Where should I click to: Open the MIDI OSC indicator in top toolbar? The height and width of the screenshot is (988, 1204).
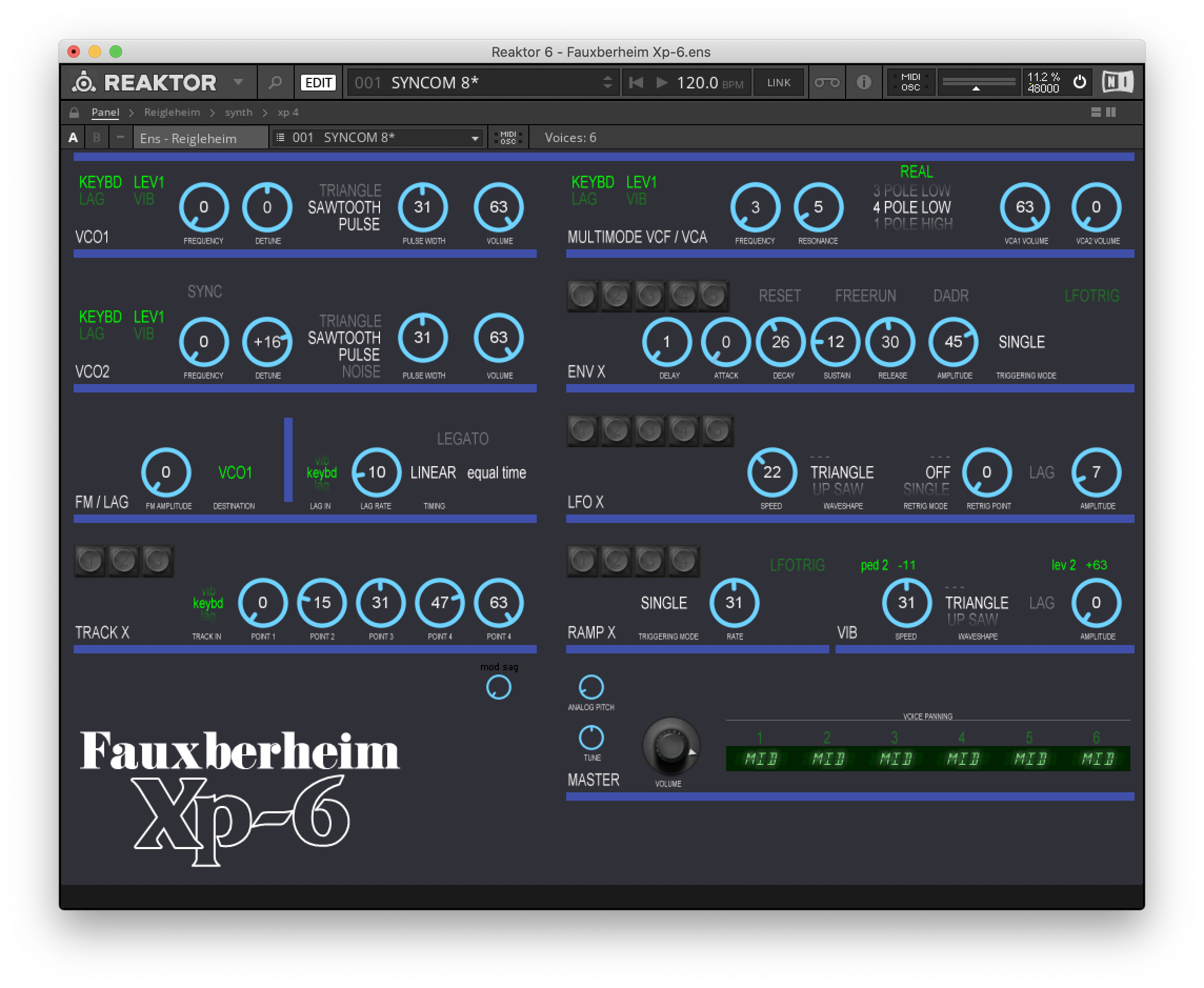(910, 82)
